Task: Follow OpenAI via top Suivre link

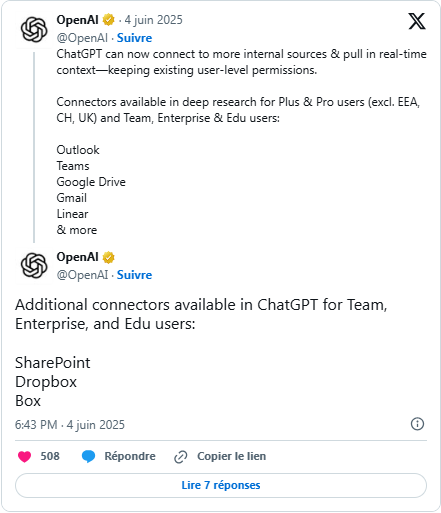Action: point(134,38)
